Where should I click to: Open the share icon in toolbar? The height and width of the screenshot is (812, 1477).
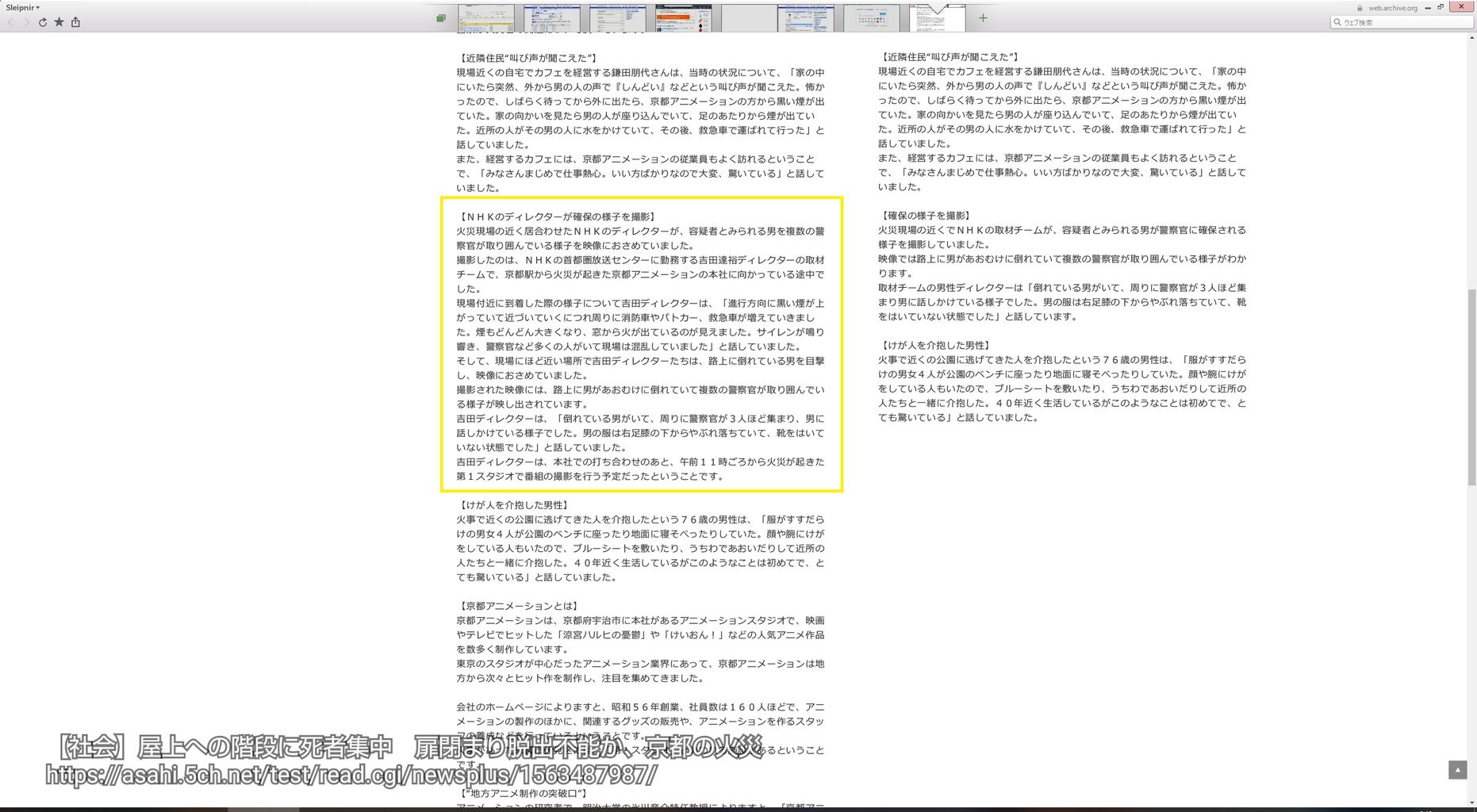pos(75,22)
